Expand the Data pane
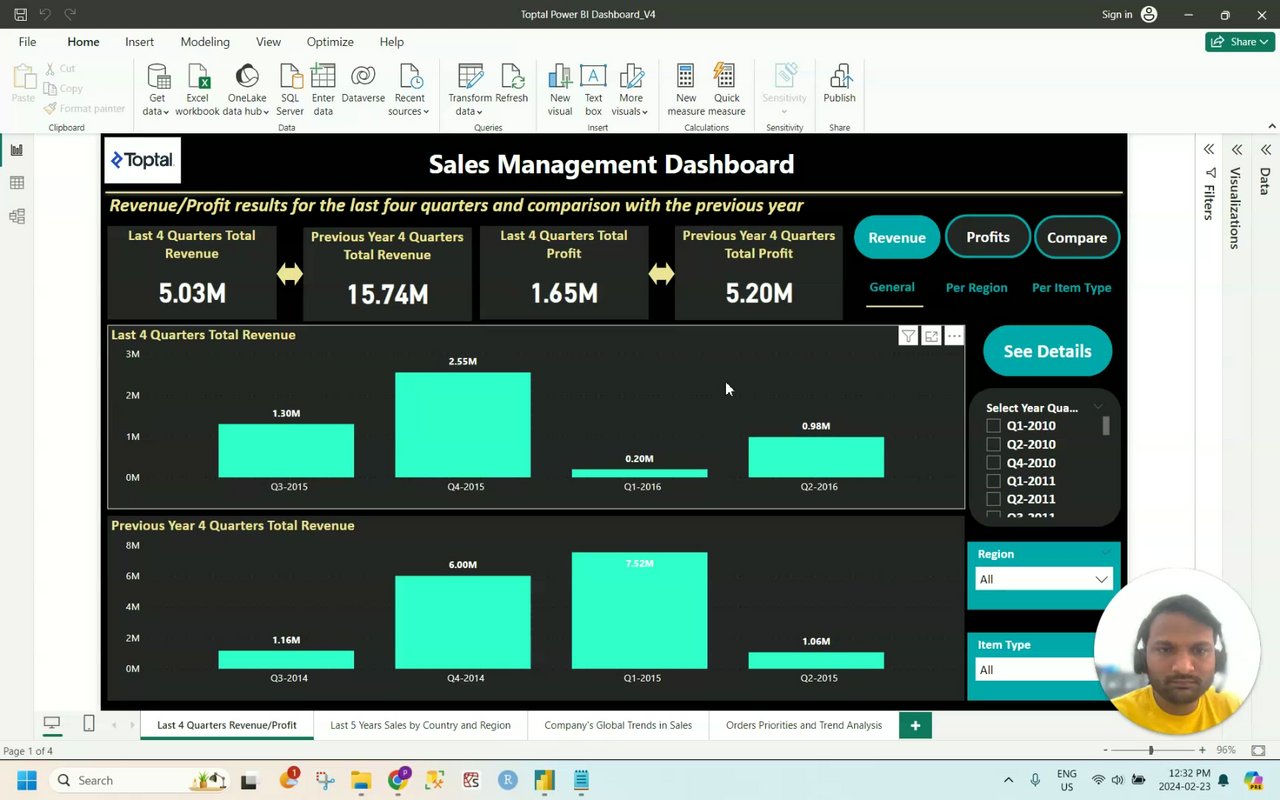 click(x=1265, y=150)
